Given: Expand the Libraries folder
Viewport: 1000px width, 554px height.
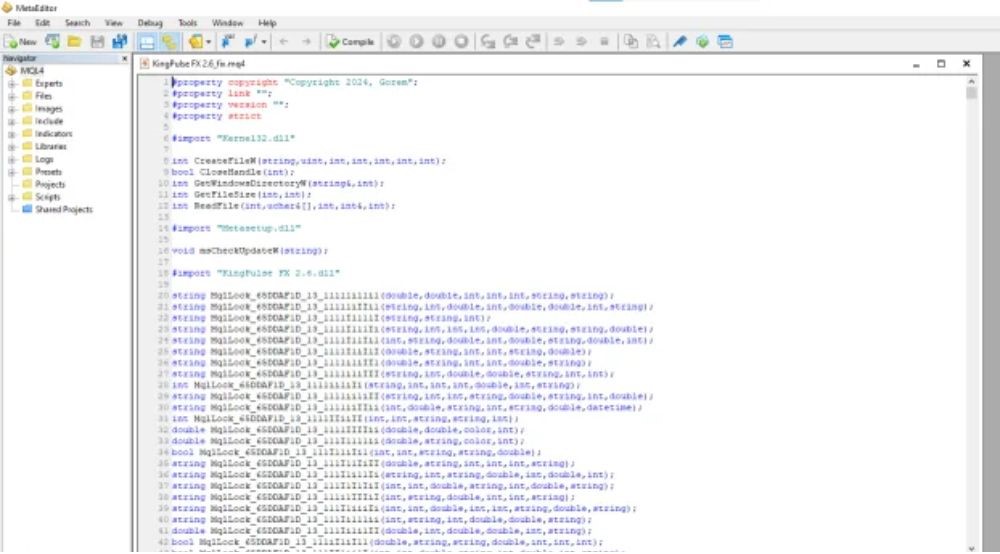Looking at the screenshot, I should [x=11, y=147].
